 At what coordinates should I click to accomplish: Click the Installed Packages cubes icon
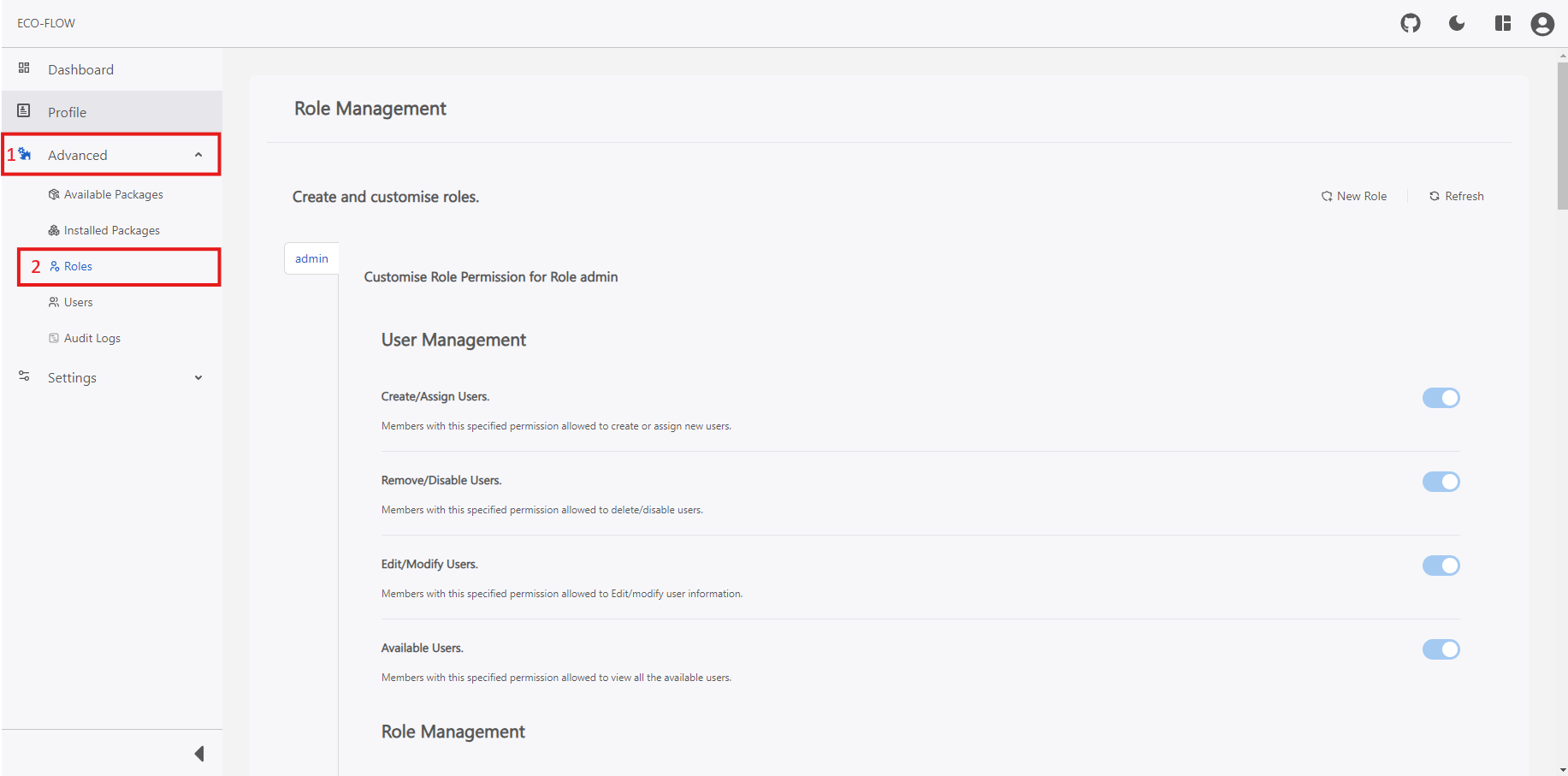(54, 230)
